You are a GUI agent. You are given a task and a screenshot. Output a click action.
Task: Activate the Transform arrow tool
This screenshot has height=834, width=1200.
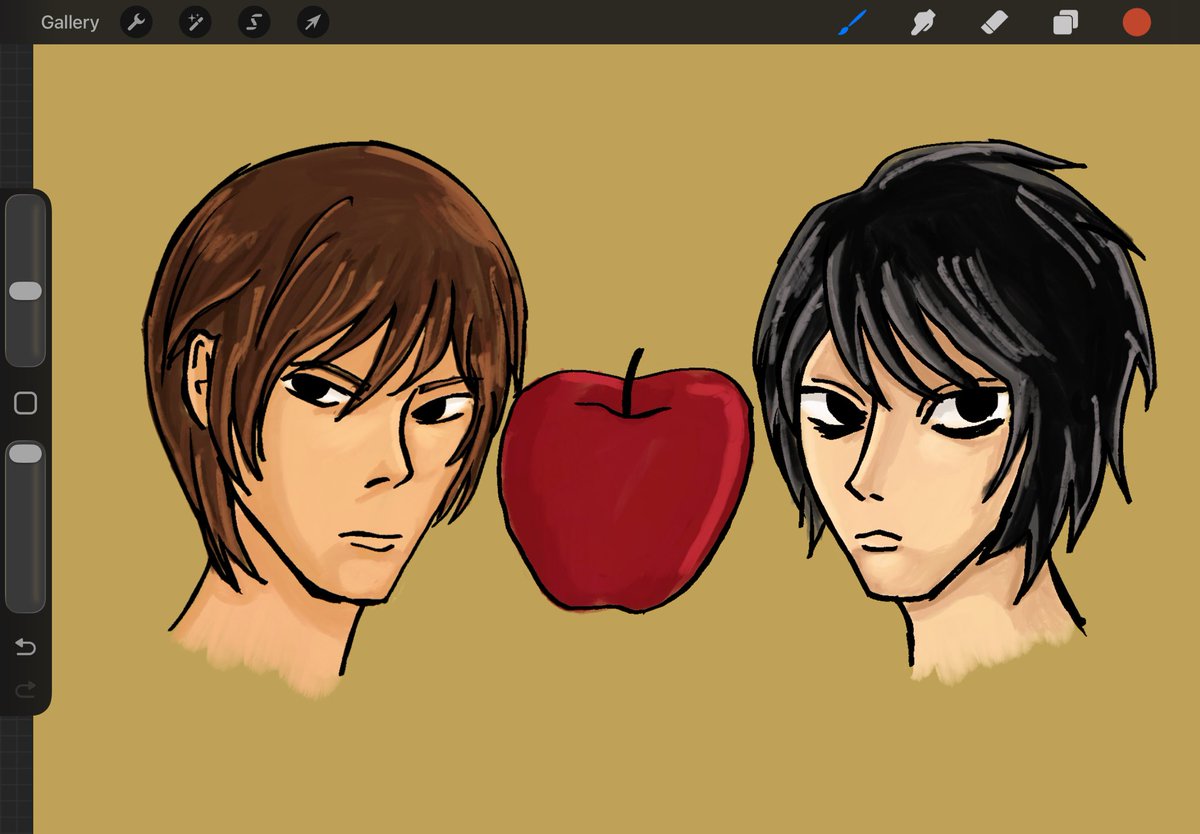[313, 22]
